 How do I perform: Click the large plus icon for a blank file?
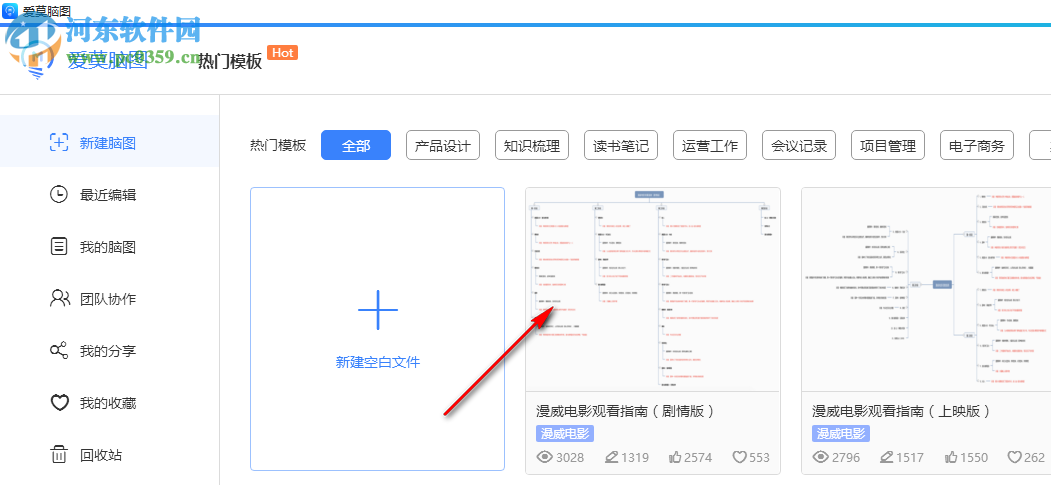click(377, 310)
